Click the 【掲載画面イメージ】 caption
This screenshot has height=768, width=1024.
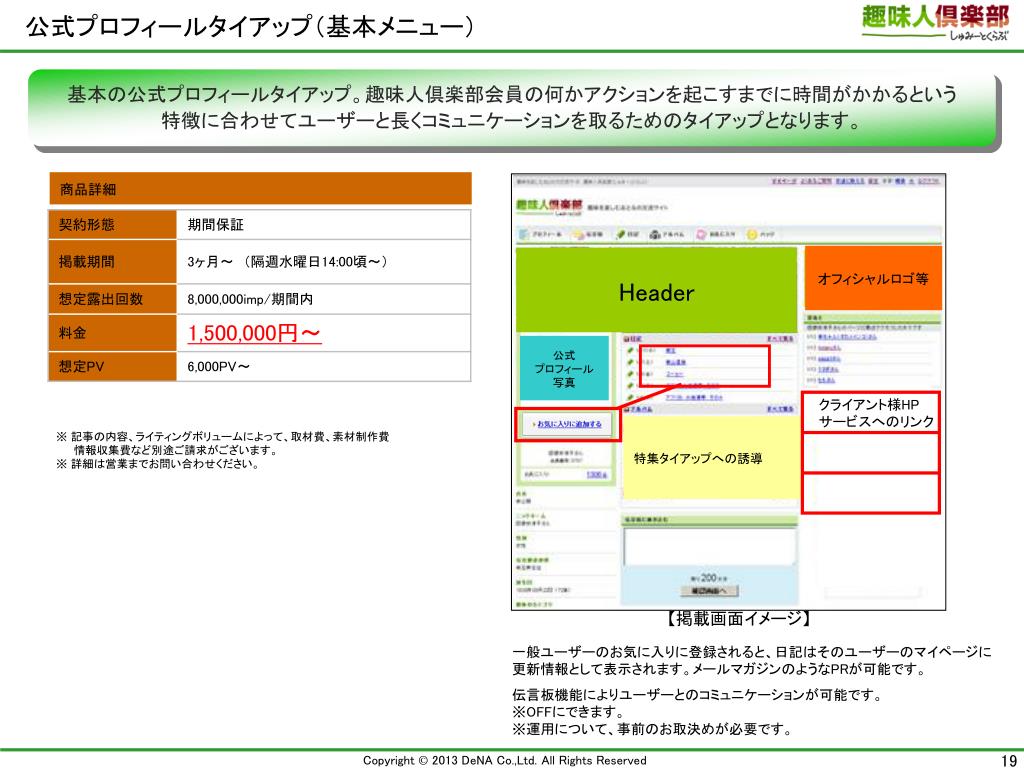point(737,618)
